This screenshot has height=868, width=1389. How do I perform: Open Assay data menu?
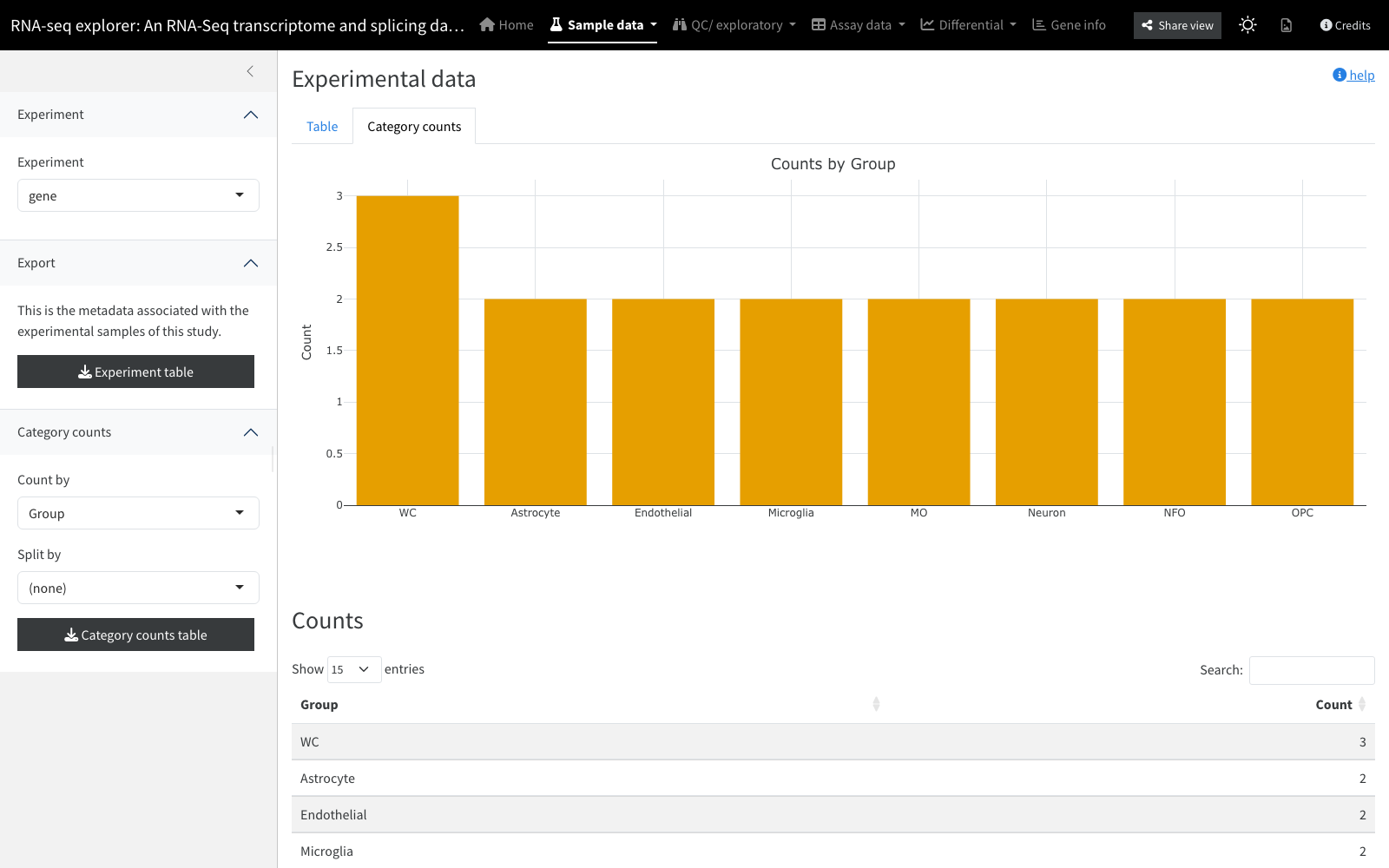click(859, 25)
